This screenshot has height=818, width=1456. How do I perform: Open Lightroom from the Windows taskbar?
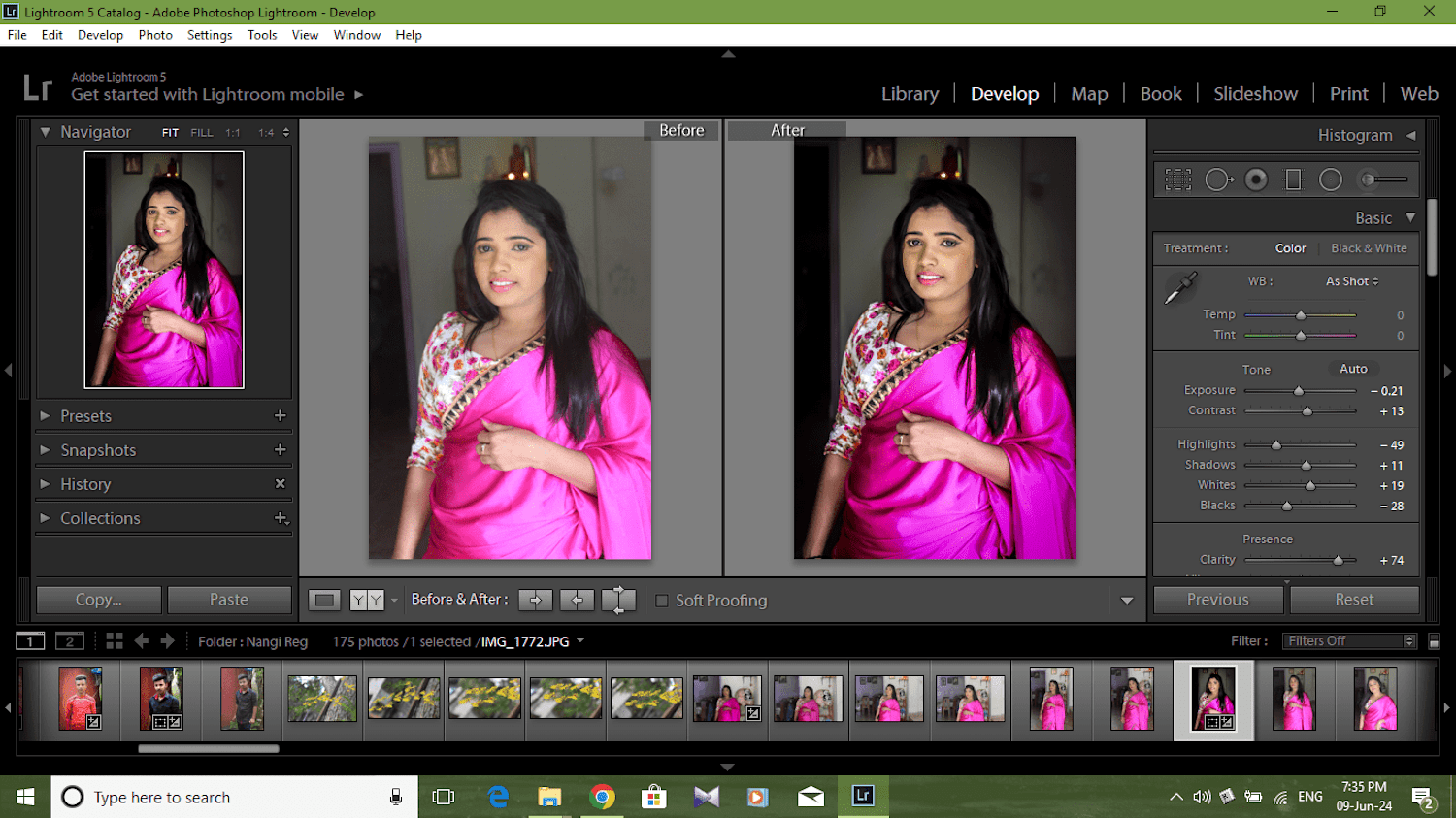863,797
